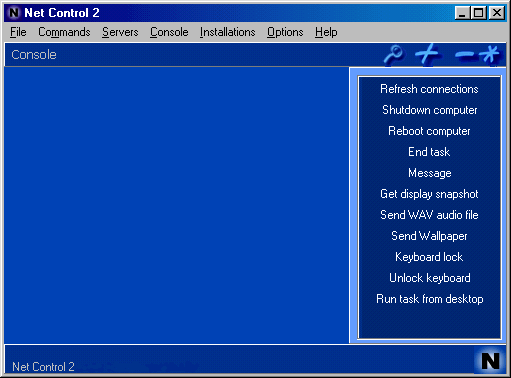Open the Help menu

coord(326,32)
